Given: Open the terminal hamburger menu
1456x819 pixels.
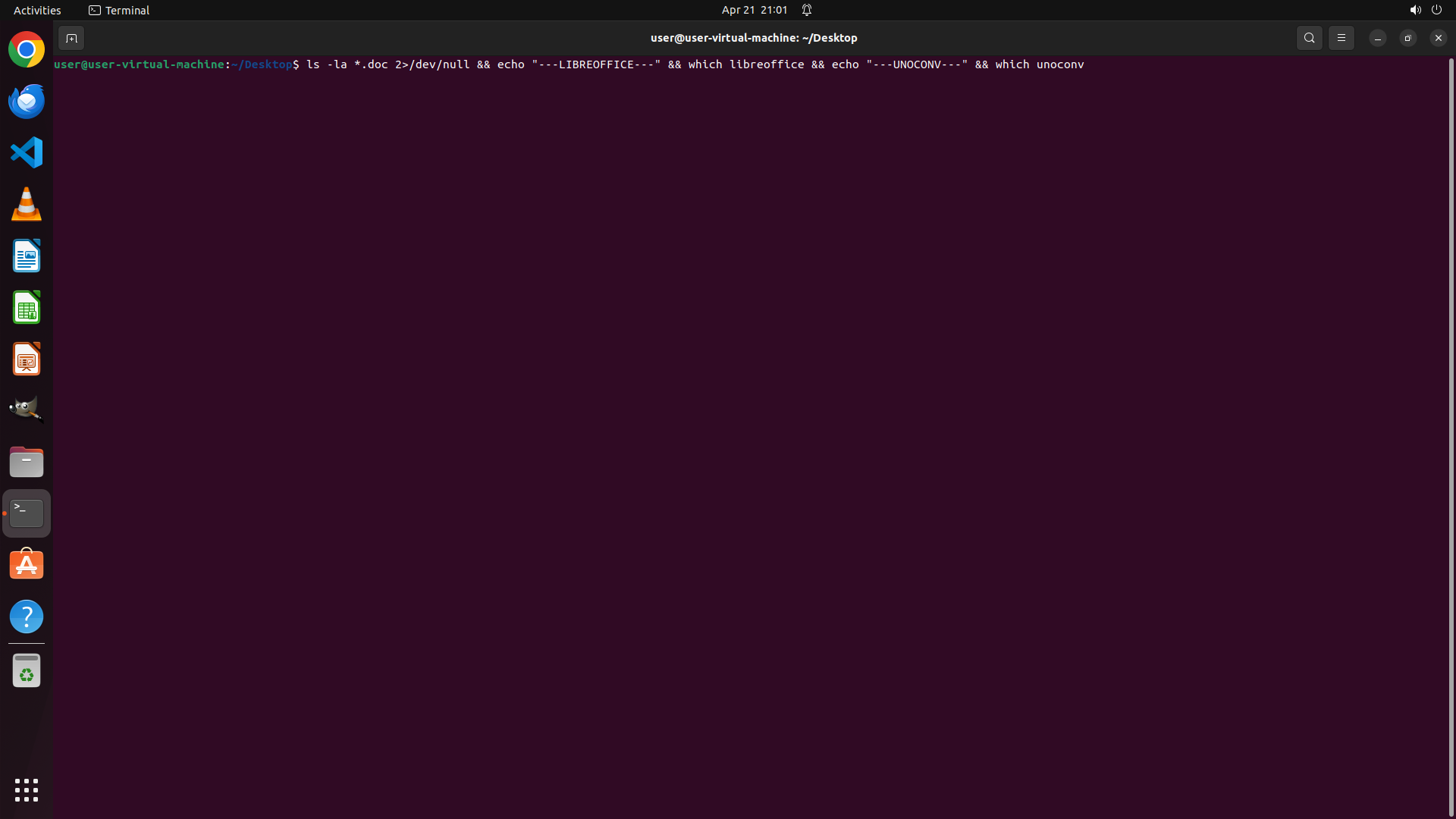Looking at the screenshot, I should click(1341, 38).
